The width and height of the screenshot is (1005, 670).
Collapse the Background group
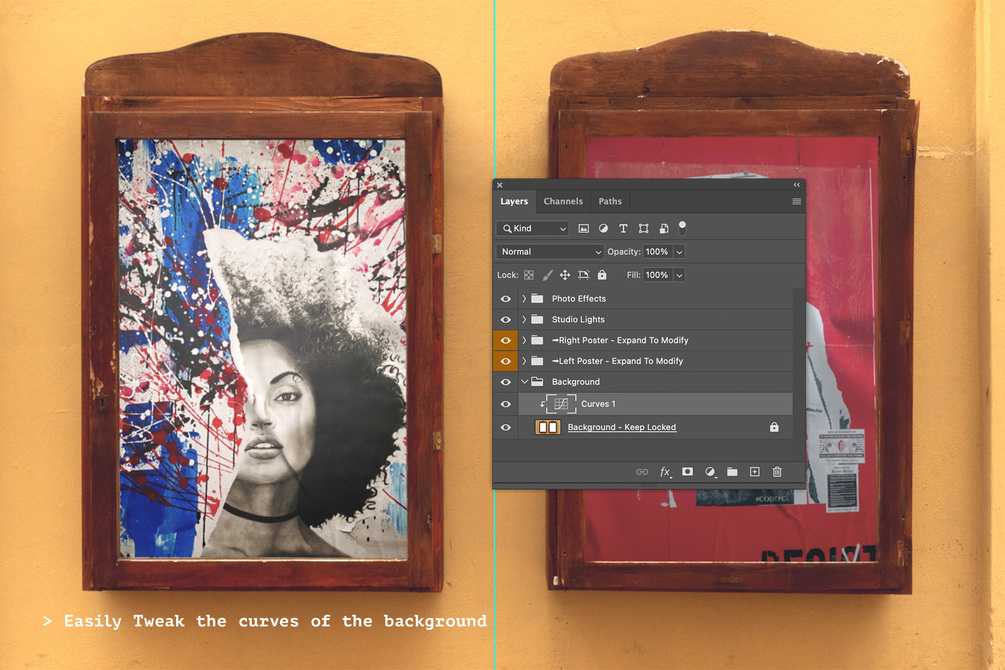pyautogui.click(x=524, y=382)
